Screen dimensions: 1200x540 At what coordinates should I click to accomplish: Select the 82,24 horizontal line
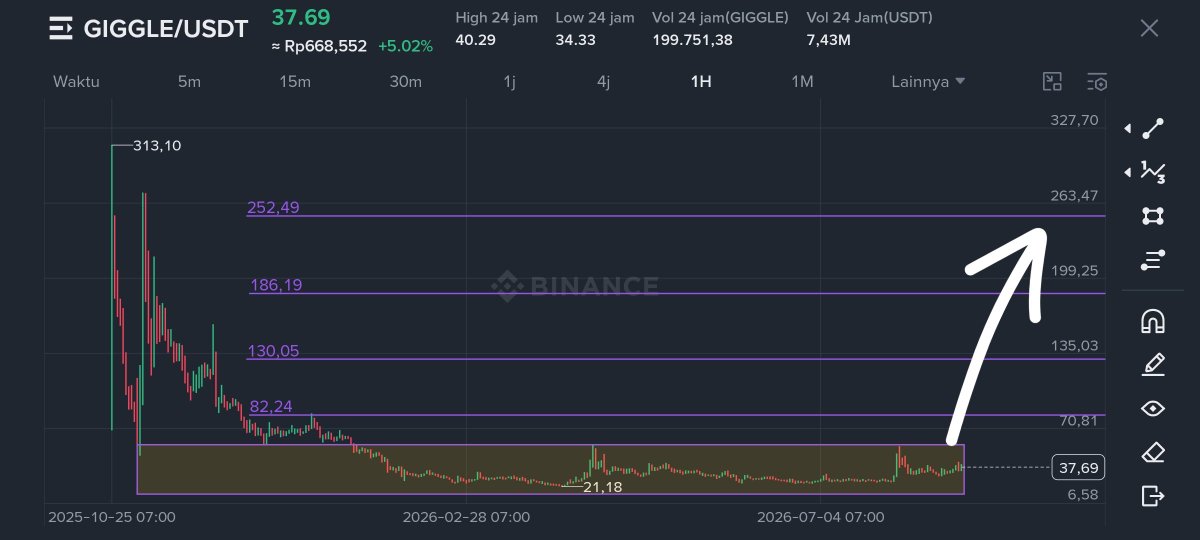676,414
